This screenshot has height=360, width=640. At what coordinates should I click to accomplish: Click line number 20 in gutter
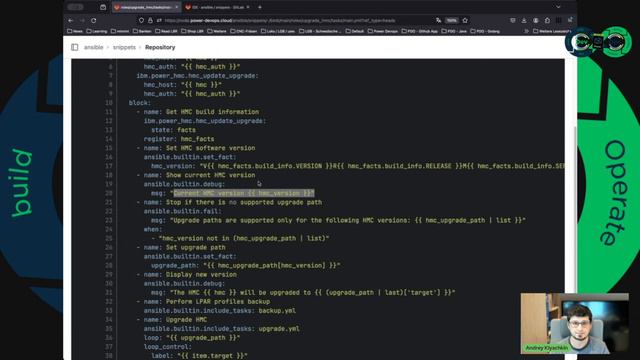pyautogui.click(x=109, y=193)
